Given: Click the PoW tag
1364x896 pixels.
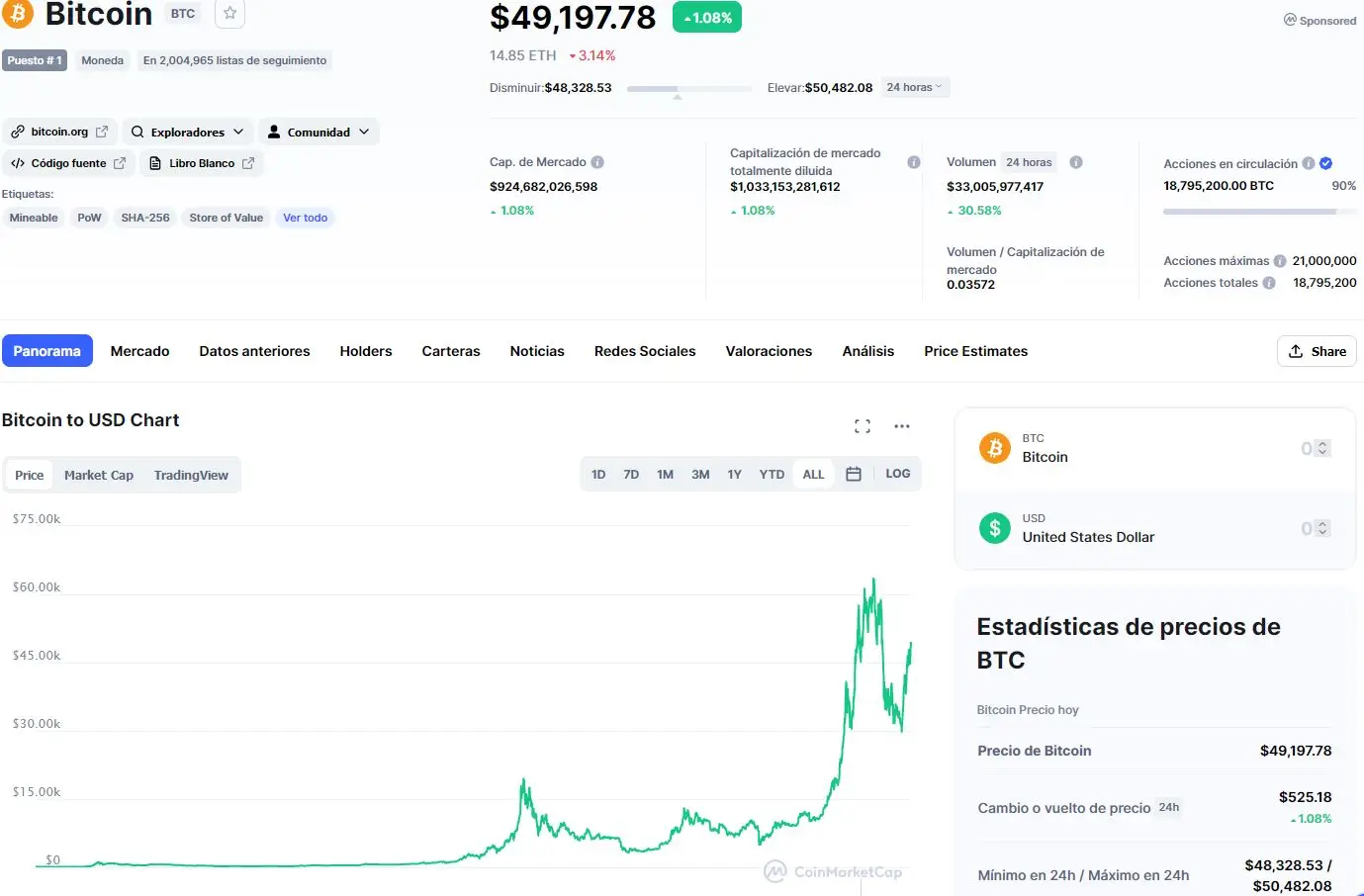Looking at the screenshot, I should 89,218.
